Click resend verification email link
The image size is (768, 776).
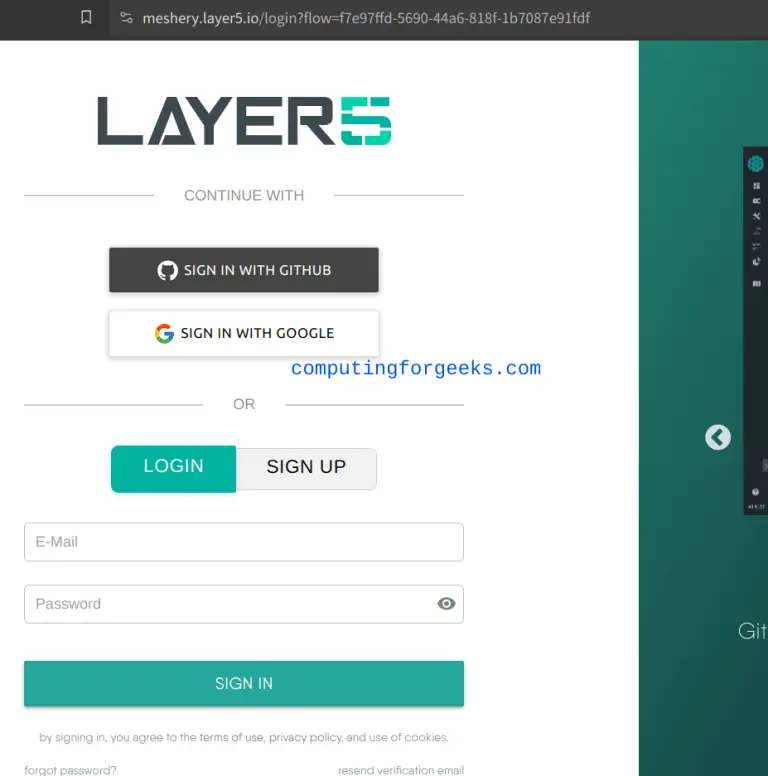click(x=400, y=770)
